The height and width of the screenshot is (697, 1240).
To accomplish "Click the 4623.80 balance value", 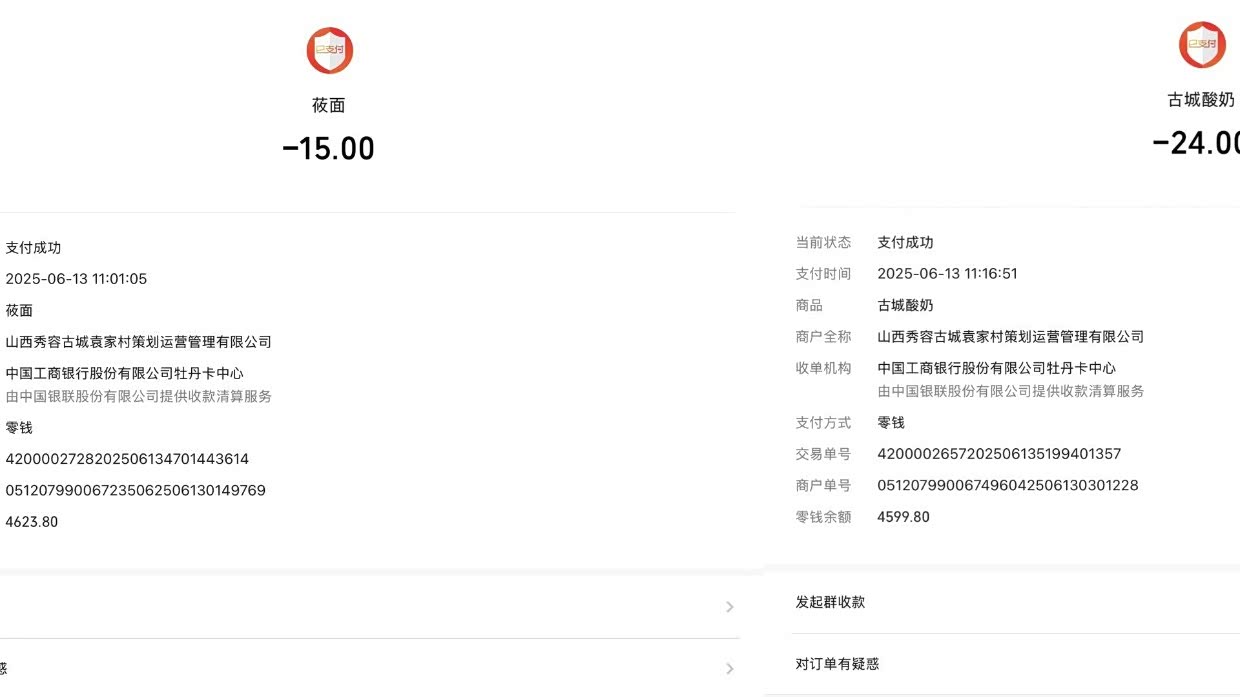I will click(x=32, y=522).
